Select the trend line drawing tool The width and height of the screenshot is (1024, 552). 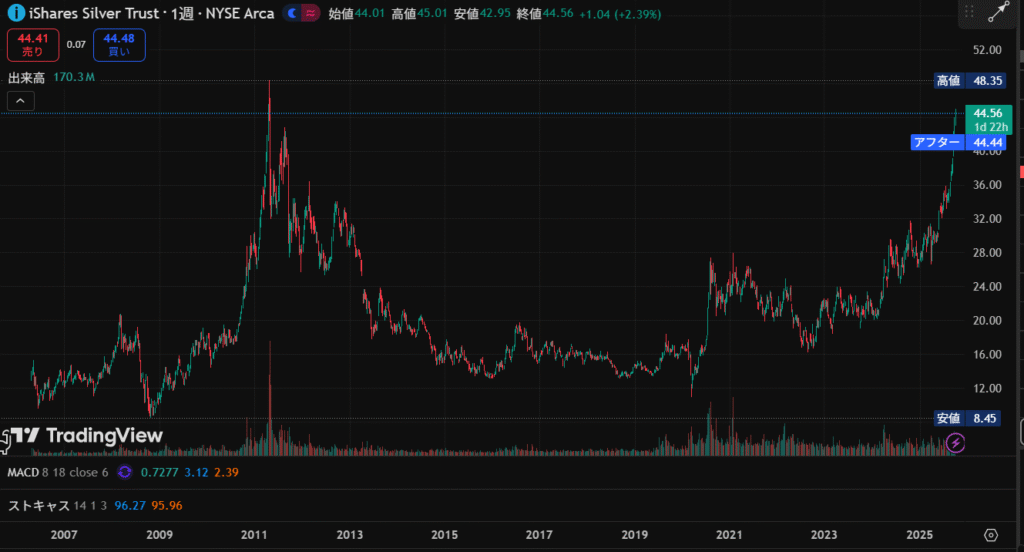click(998, 13)
